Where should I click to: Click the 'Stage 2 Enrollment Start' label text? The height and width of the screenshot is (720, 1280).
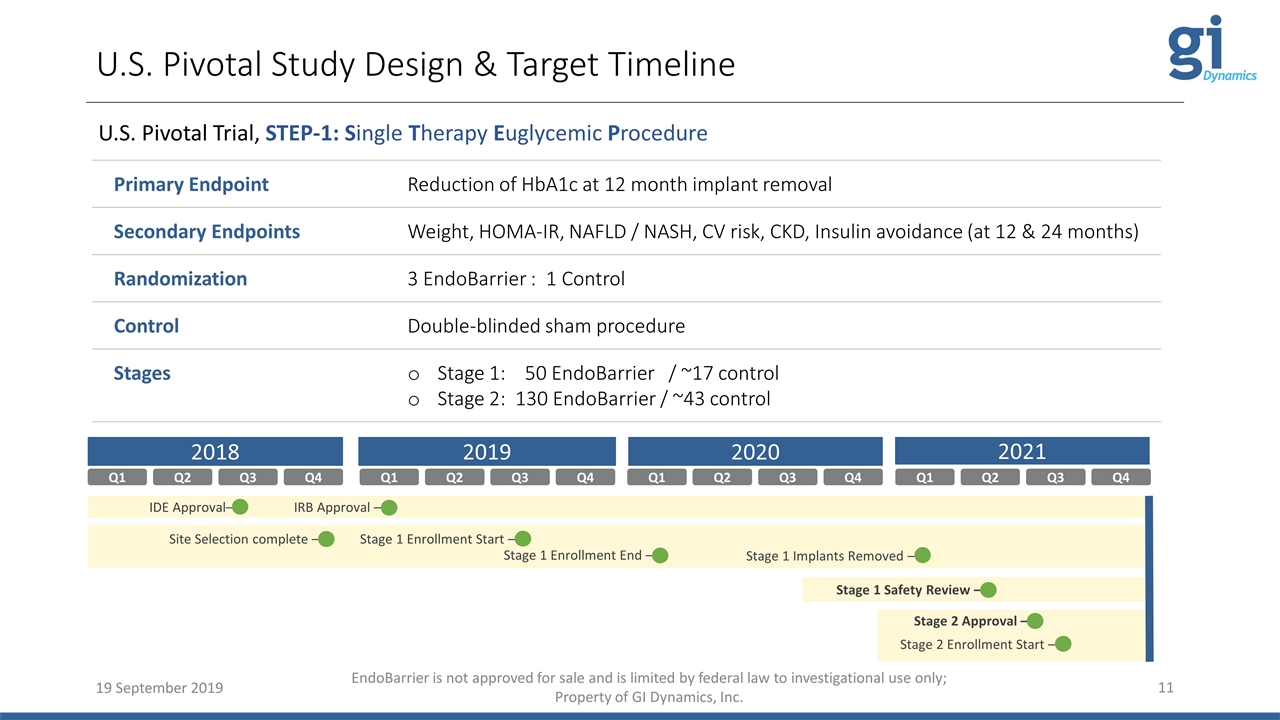(x=972, y=645)
